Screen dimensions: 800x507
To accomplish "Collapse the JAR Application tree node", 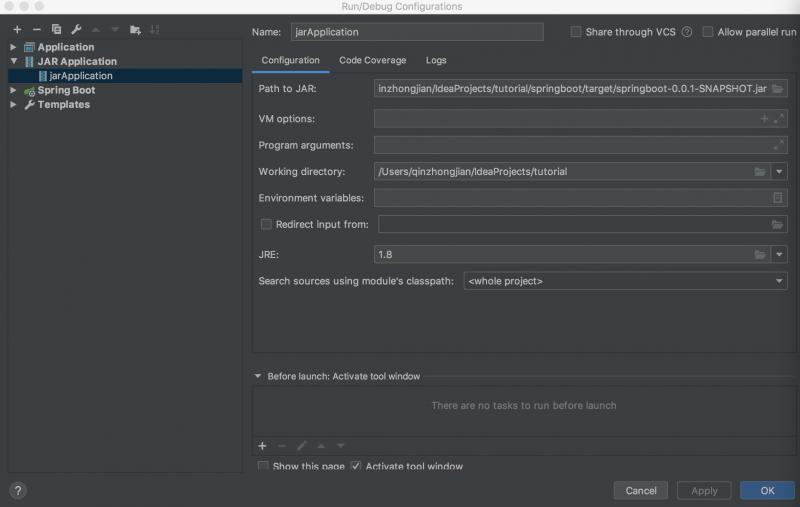I will (13, 62).
